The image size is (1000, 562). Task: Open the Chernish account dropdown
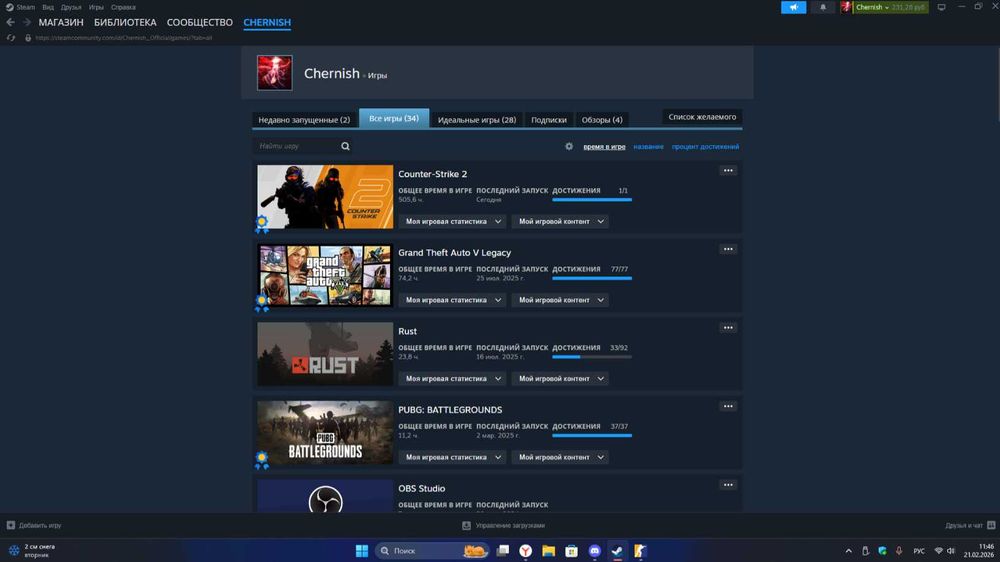tap(871, 7)
